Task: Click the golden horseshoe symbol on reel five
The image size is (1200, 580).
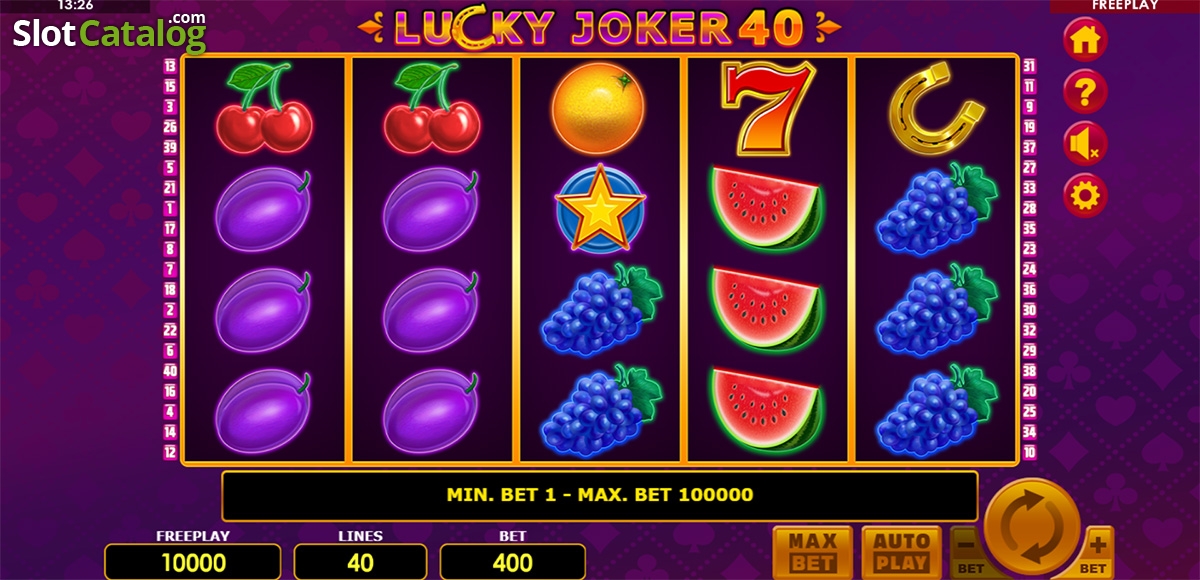Action: (x=931, y=109)
